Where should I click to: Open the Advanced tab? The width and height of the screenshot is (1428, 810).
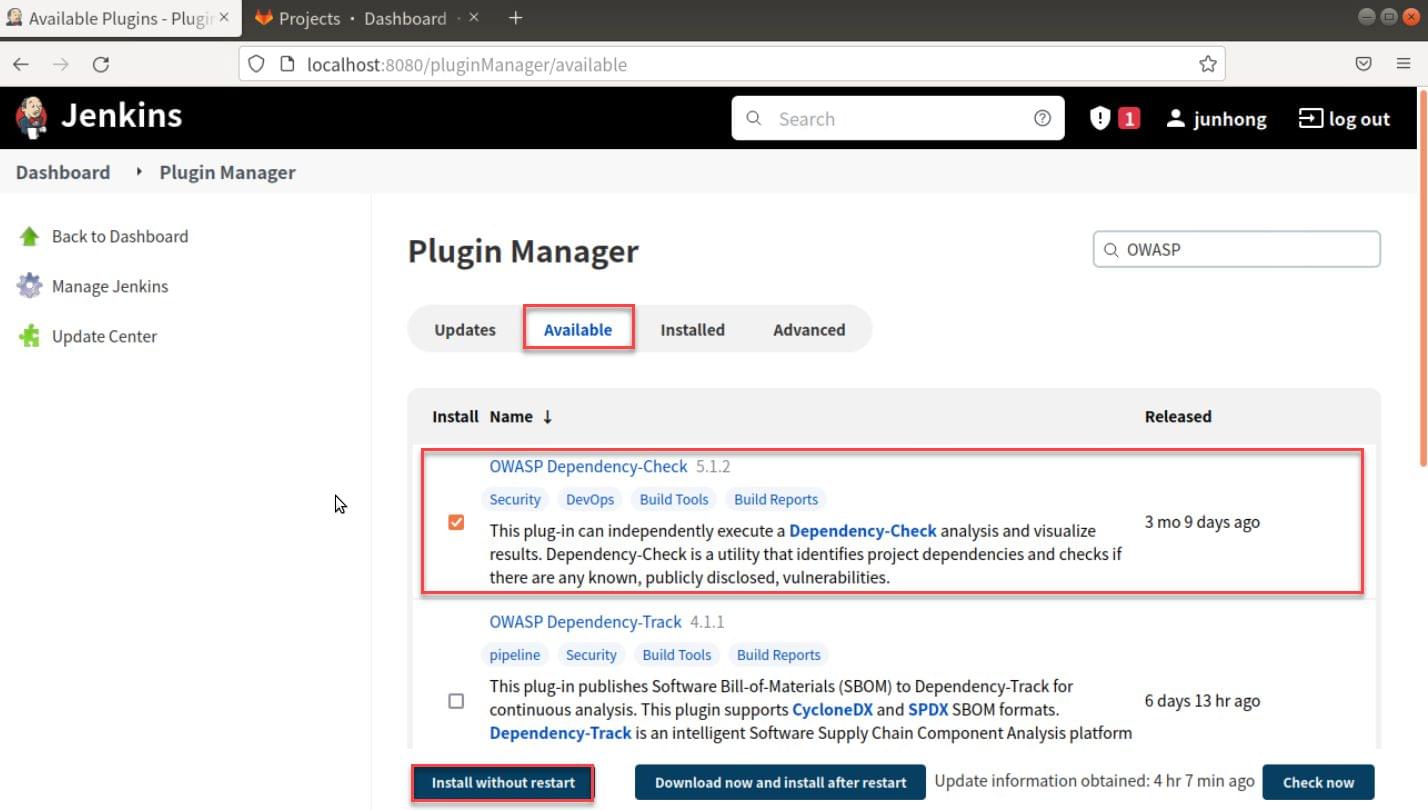(809, 329)
